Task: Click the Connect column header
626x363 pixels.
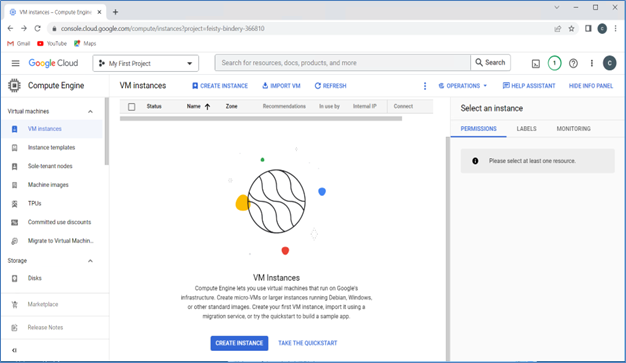Action: 403,107
